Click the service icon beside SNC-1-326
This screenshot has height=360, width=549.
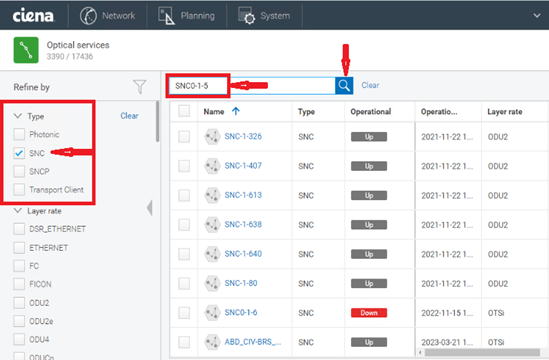tap(212, 137)
